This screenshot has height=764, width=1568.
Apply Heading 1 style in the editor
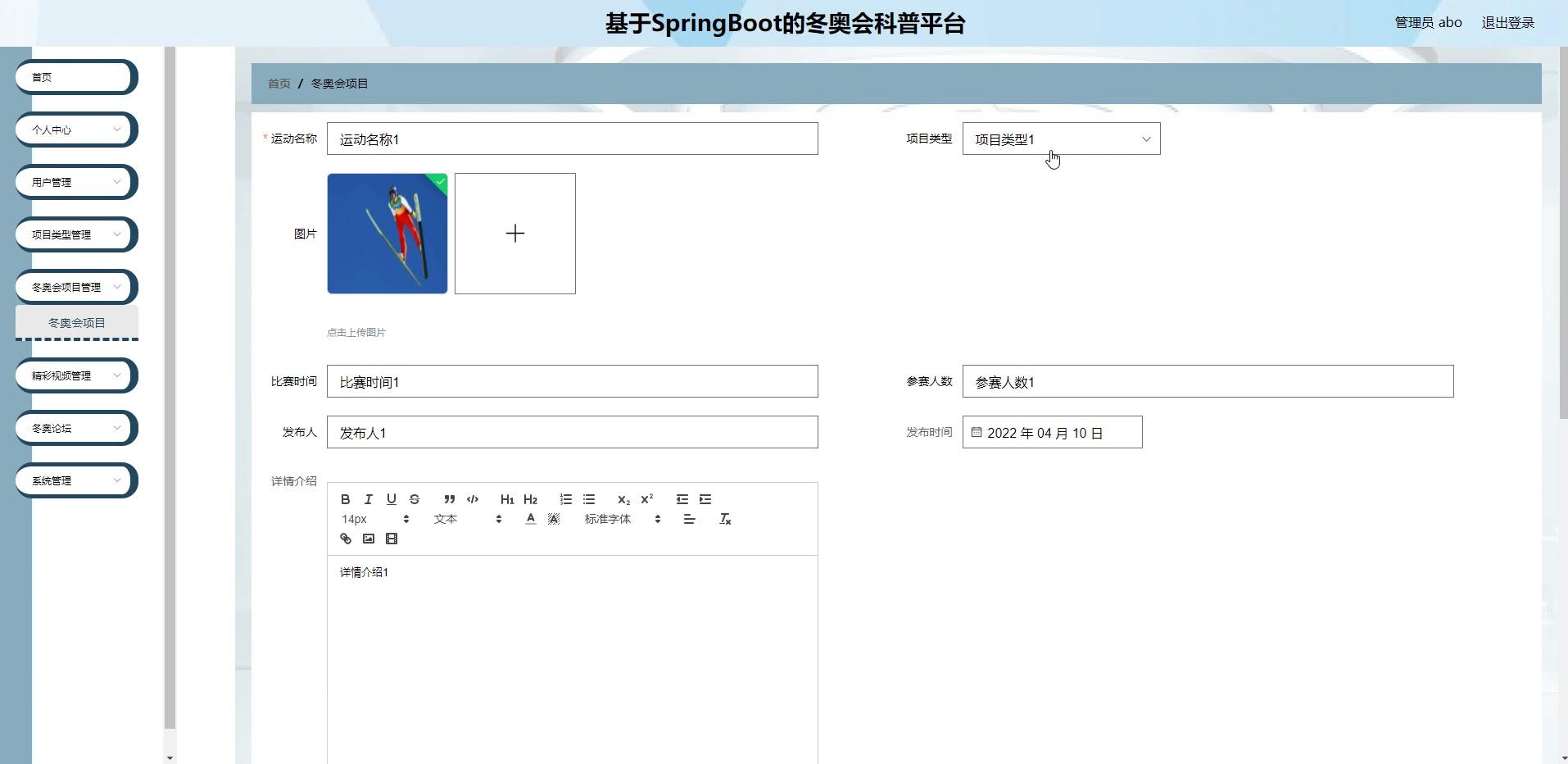[x=507, y=499]
